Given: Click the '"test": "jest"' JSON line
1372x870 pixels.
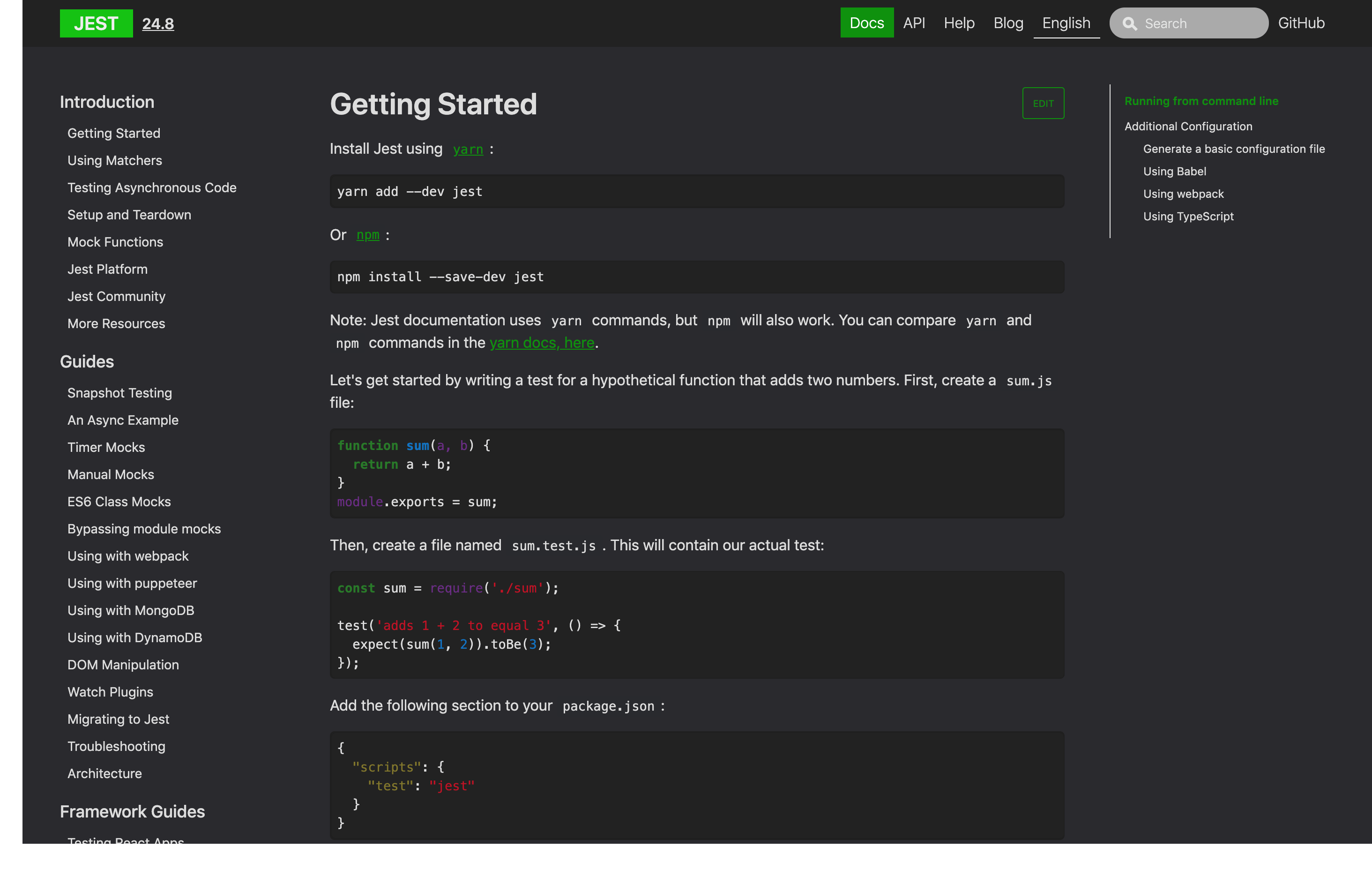Looking at the screenshot, I should (x=420, y=786).
